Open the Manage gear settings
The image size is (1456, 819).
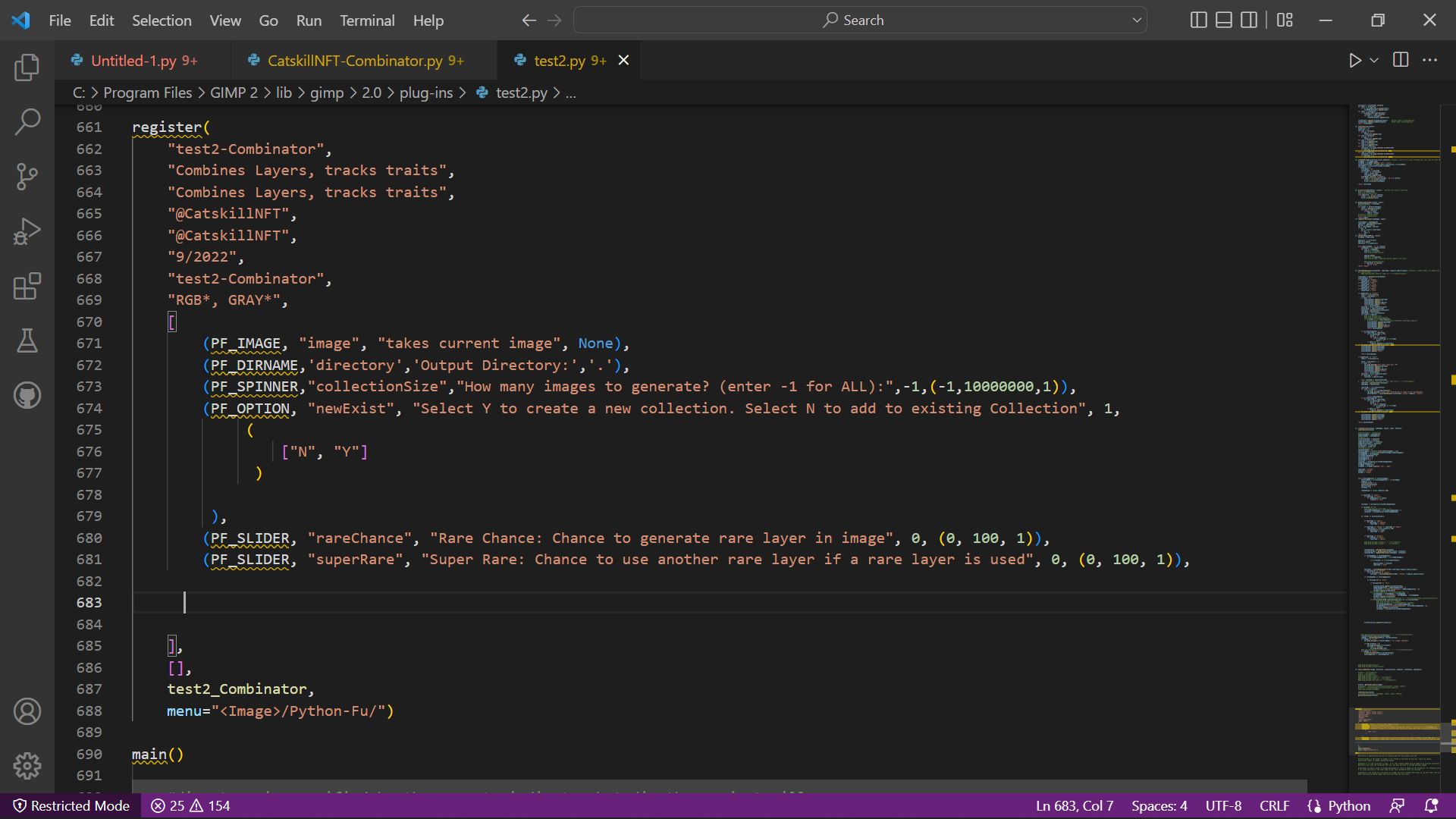[27, 766]
